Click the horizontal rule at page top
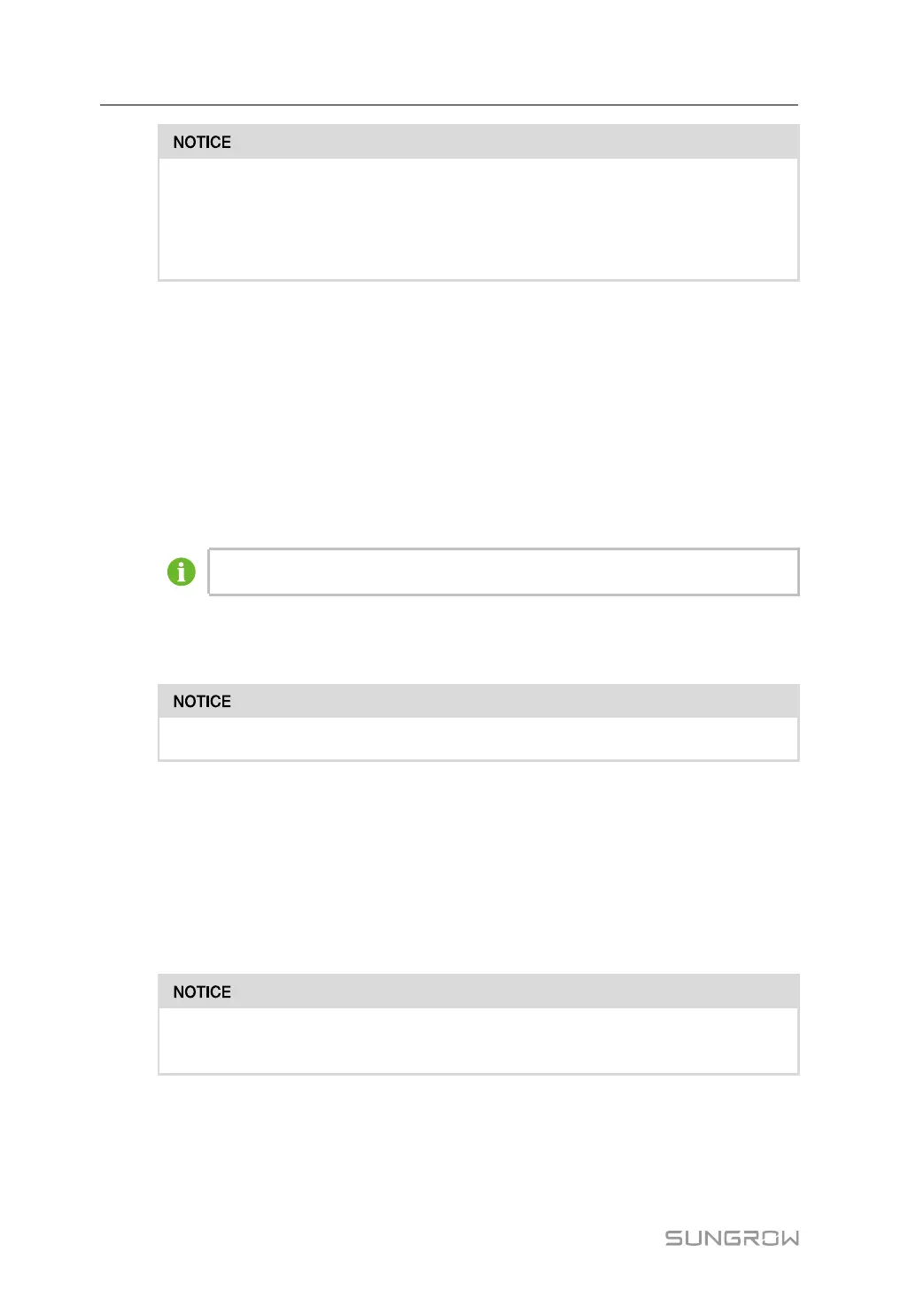Image resolution: width=924 pixels, height=1306 pixels. pos(448,105)
